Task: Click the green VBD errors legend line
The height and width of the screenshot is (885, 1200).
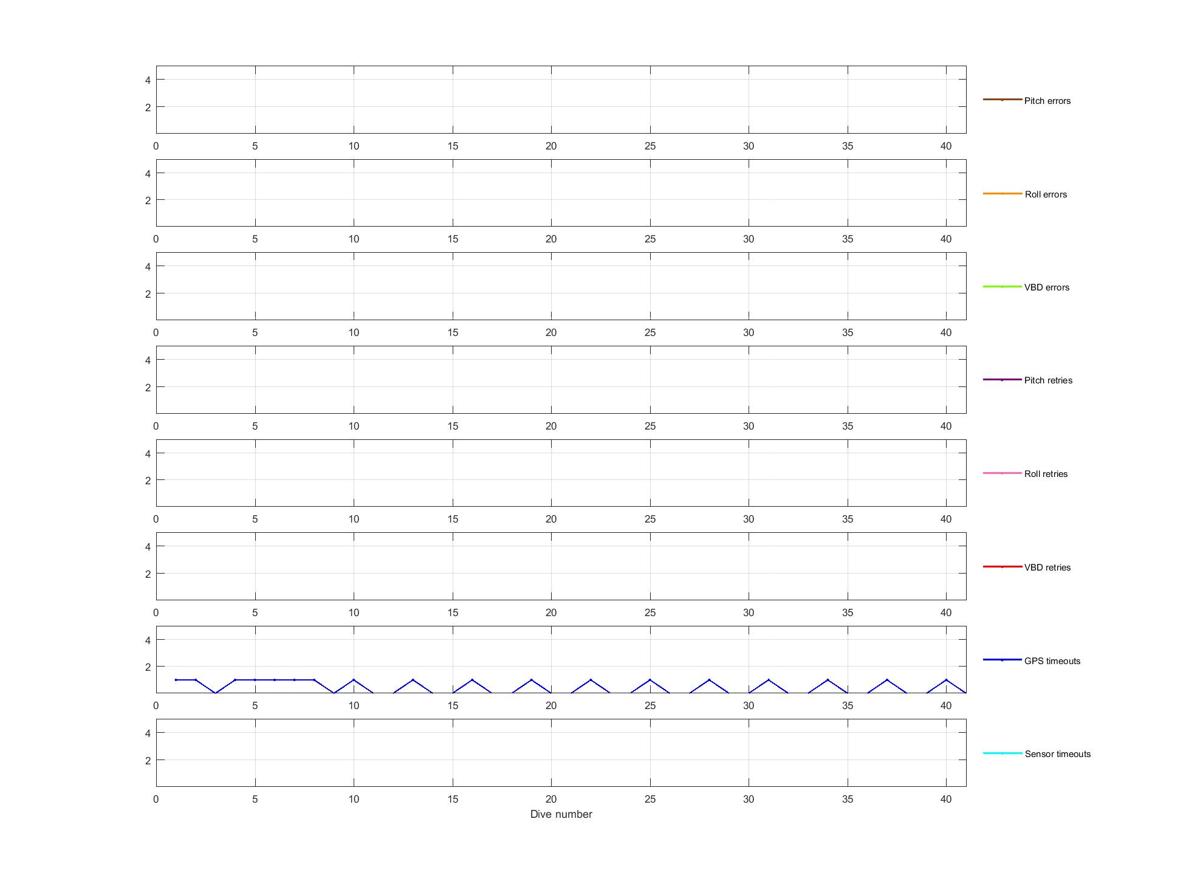Action: tap(1002, 286)
